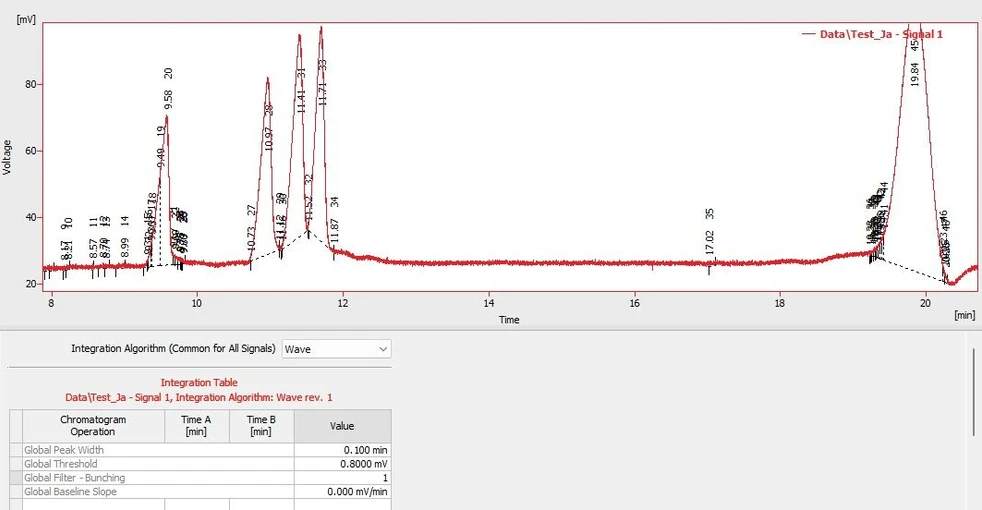Image resolution: width=982 pixels, height=510 pixels.
Task: Click the Time axis label
Action: pos(509,320)
